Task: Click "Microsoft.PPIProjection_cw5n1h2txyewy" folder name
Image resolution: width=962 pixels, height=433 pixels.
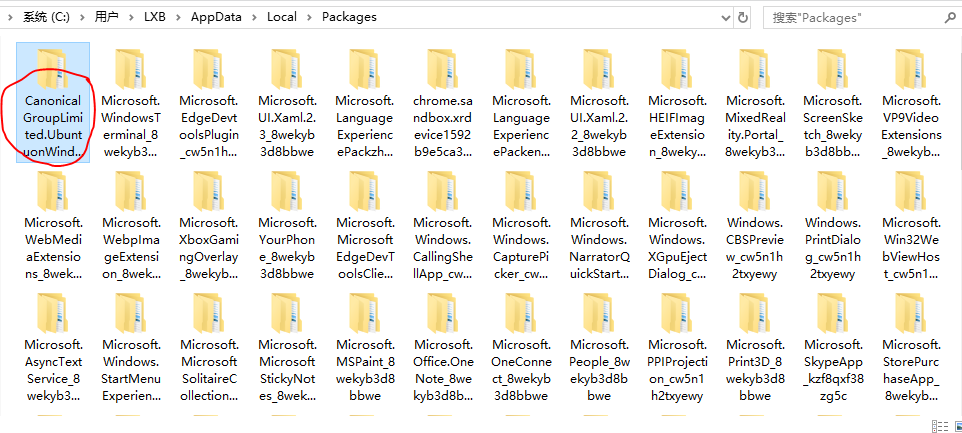Action: (677, 370)
